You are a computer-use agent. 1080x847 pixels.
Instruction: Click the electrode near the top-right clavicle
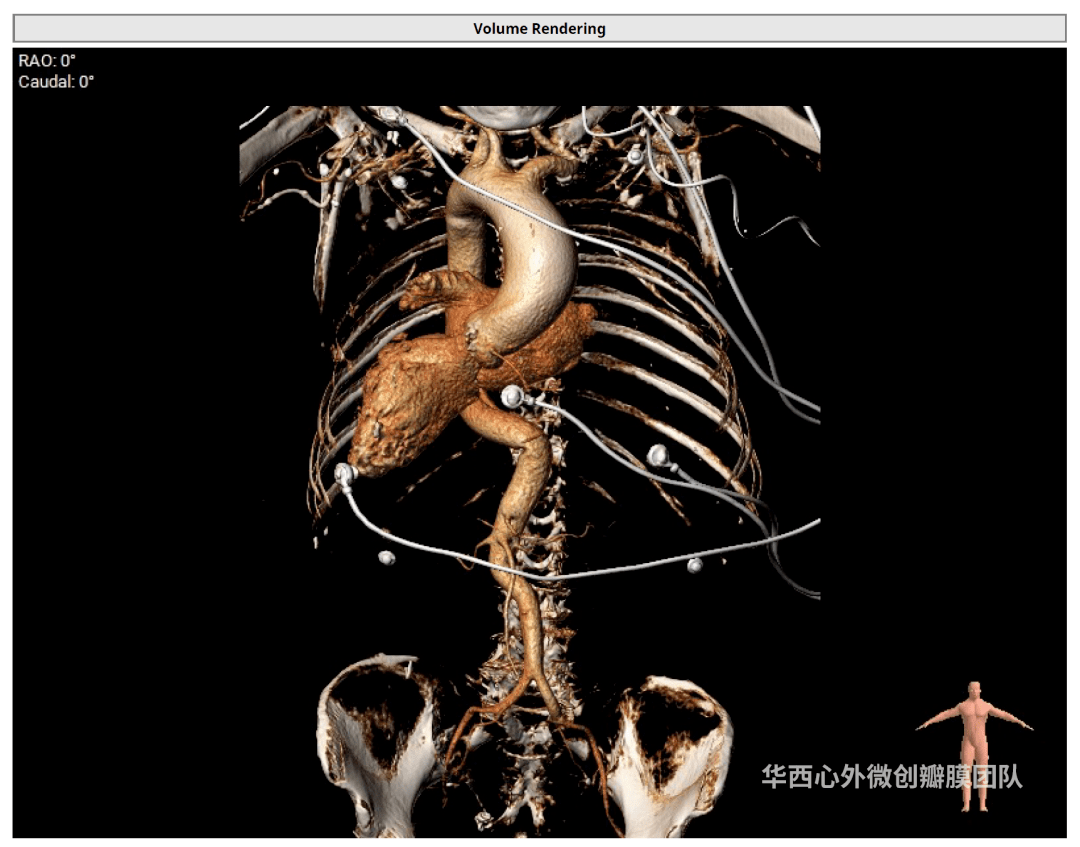[634, 155]
